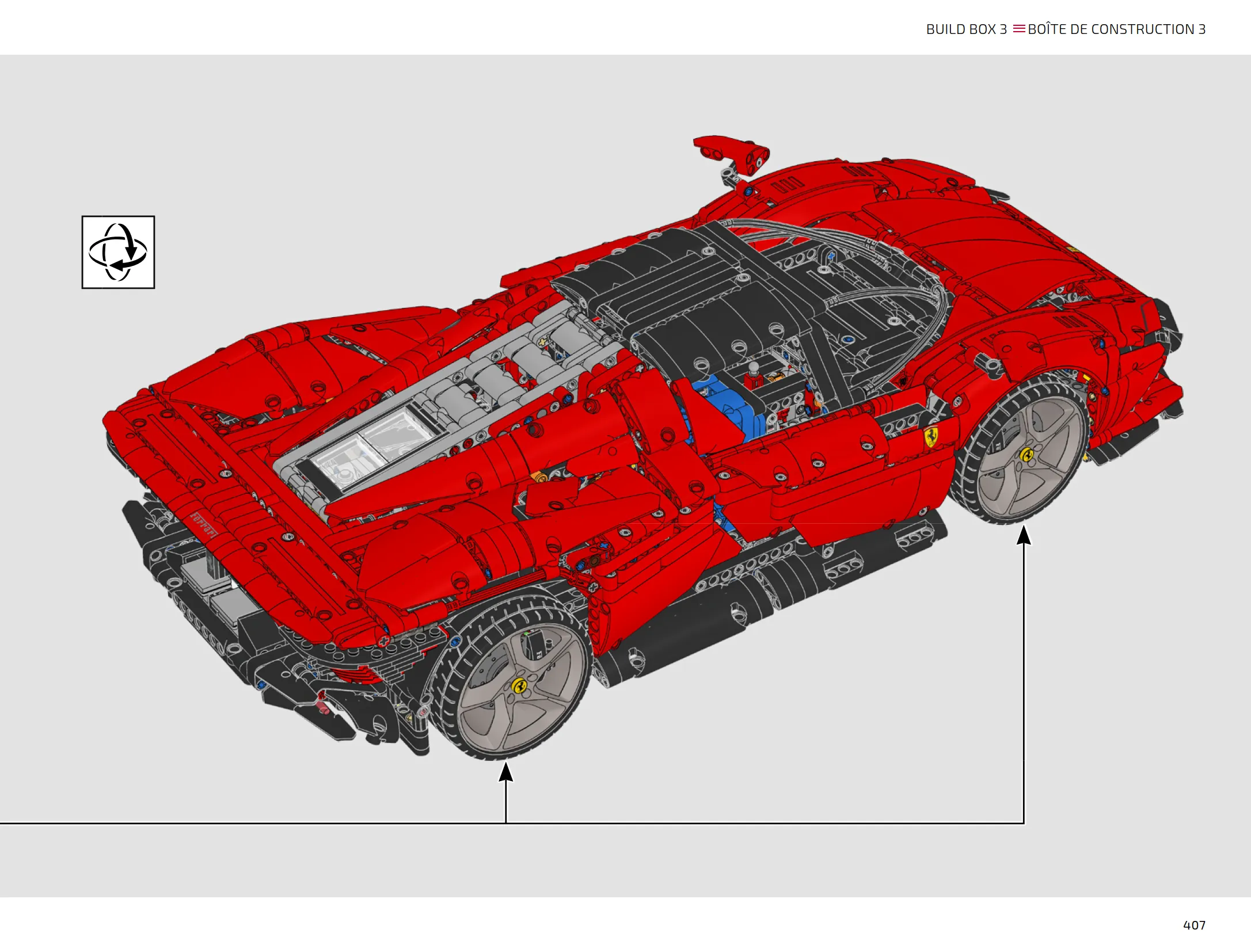Click the yellow Ferrari hub cap on the front wheel
This screenshot has width=1251, height=952.
[1026, 455]
